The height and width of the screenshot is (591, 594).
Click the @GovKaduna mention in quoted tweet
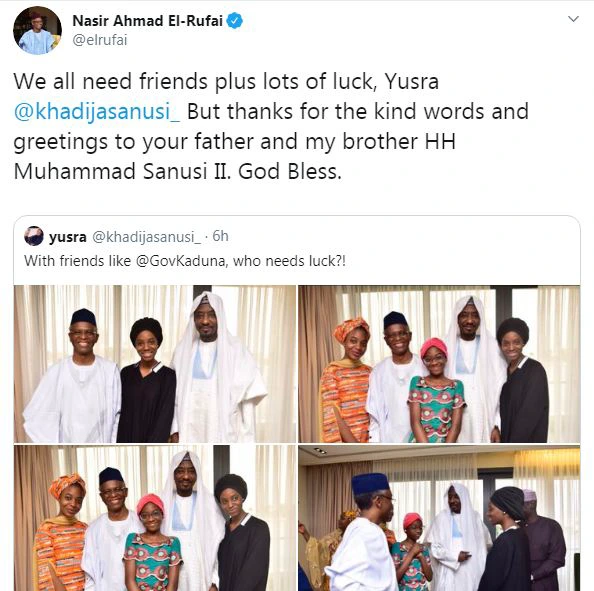click(x=182, y=261)
